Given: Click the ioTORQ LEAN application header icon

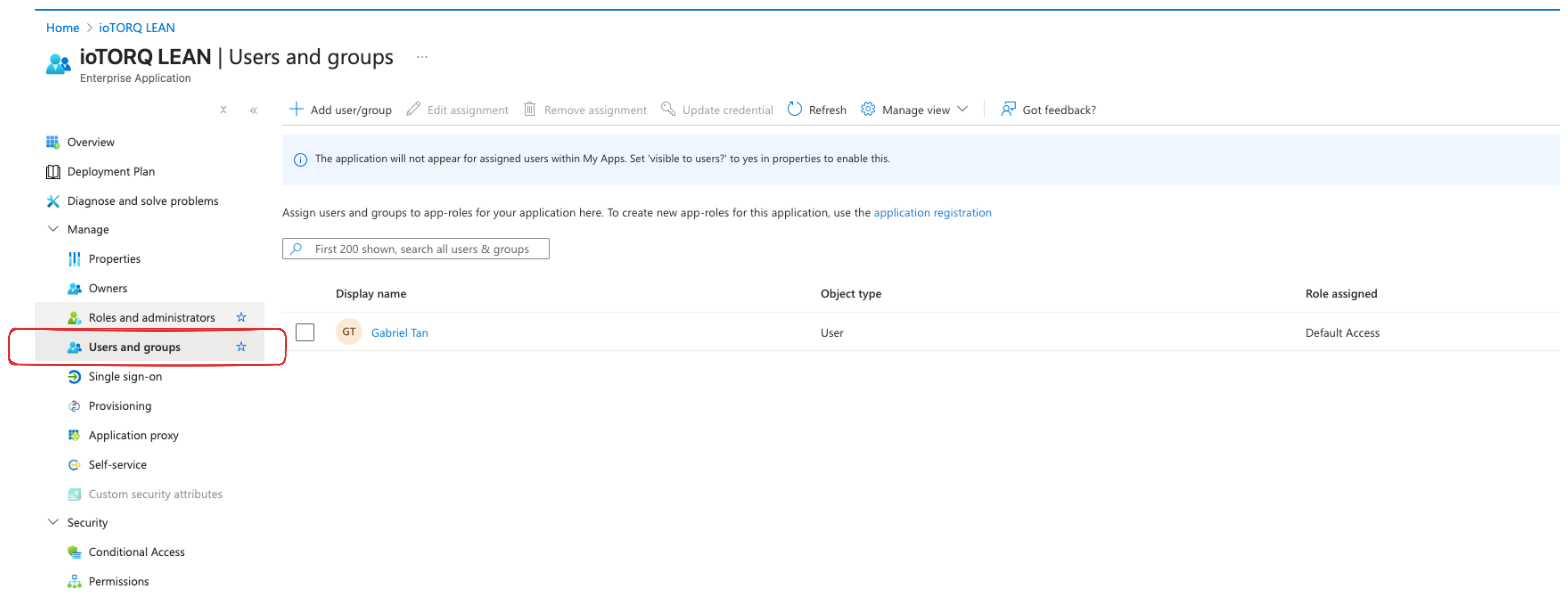Looking at the screenshot, I should click(59, 64).
